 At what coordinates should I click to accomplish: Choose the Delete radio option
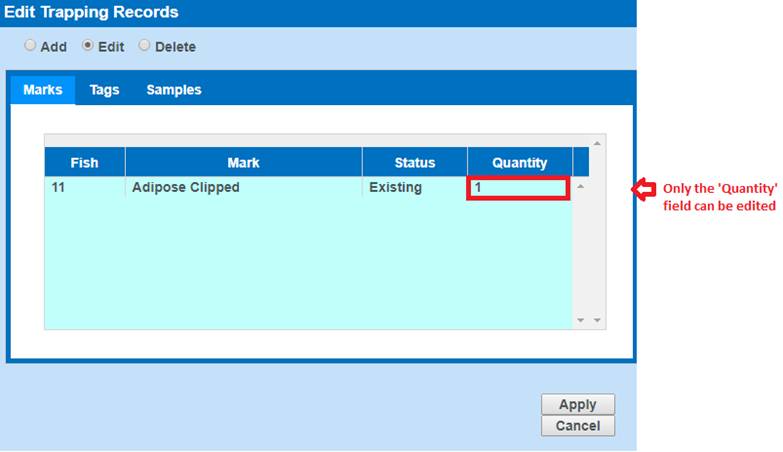(144, 46)
